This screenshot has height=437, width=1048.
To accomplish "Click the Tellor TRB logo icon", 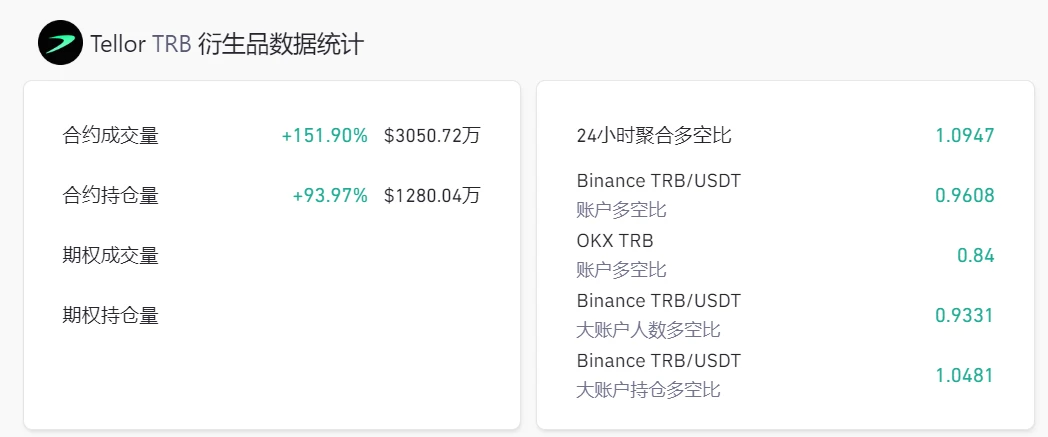I will [60, 44].
